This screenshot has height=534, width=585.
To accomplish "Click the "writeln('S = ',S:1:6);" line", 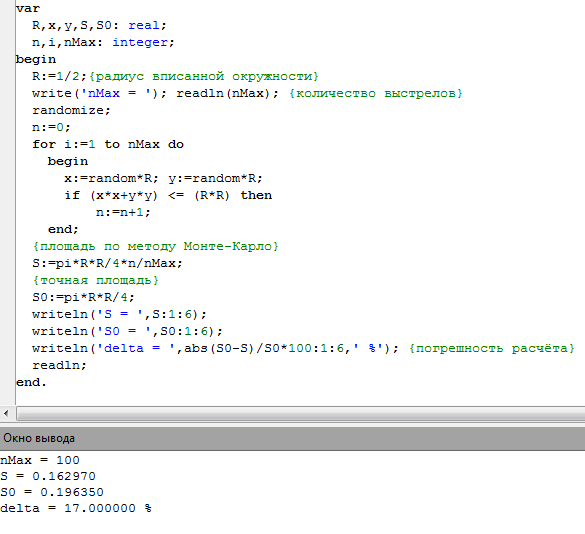I will point(119,314).
